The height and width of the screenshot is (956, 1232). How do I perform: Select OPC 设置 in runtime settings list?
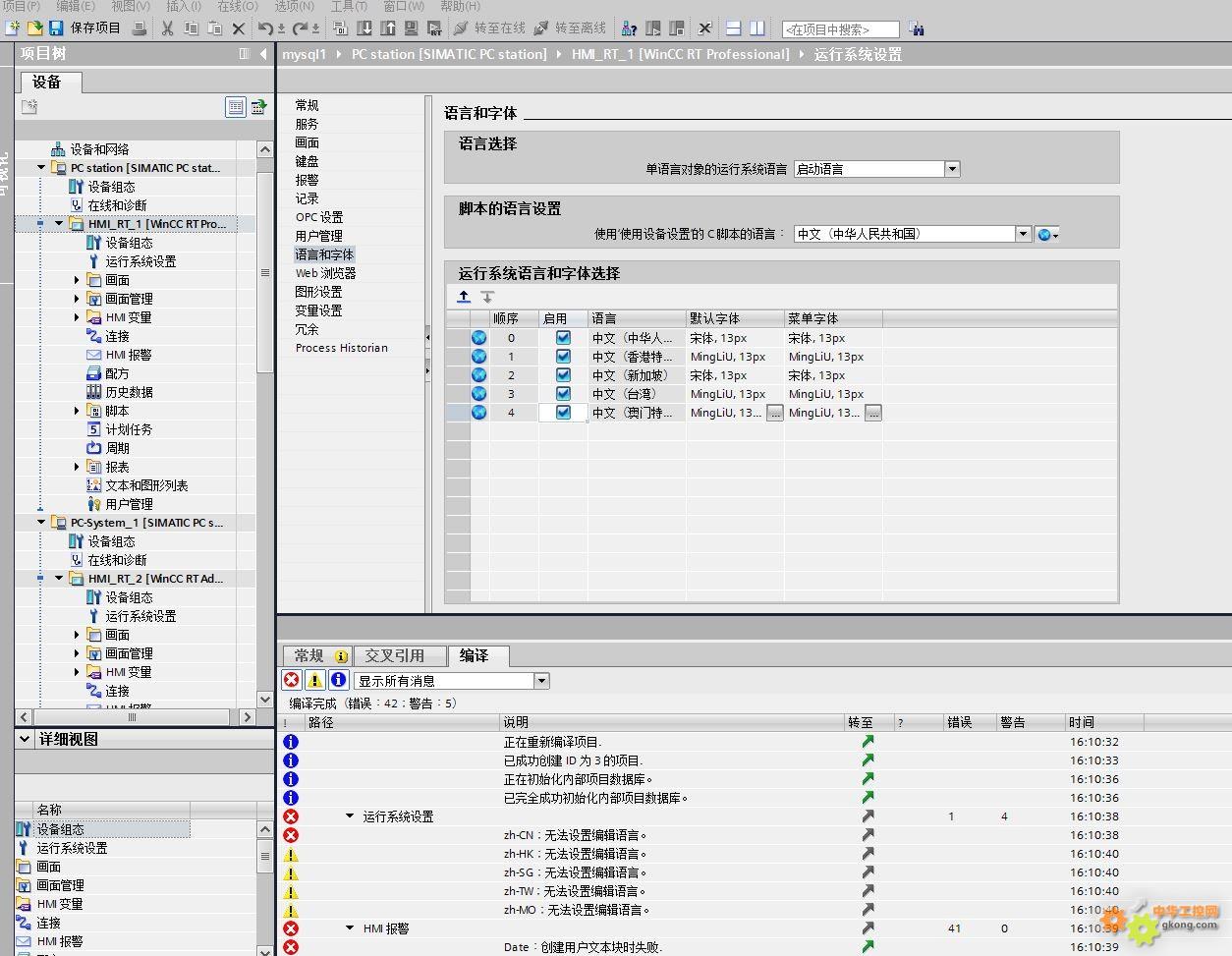(319, 217)
